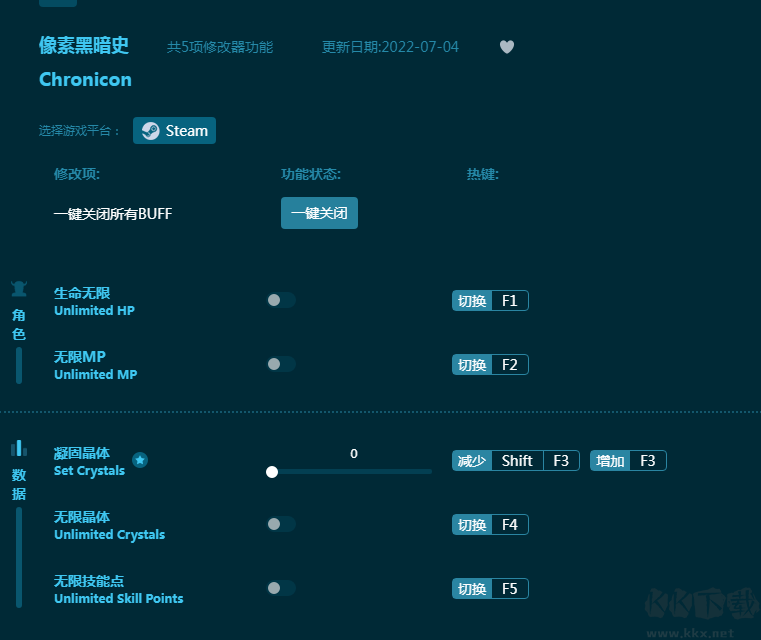Click the 像素黑暗史 game title
This screenshot has width=761, height=640.
tap(84, 46)
